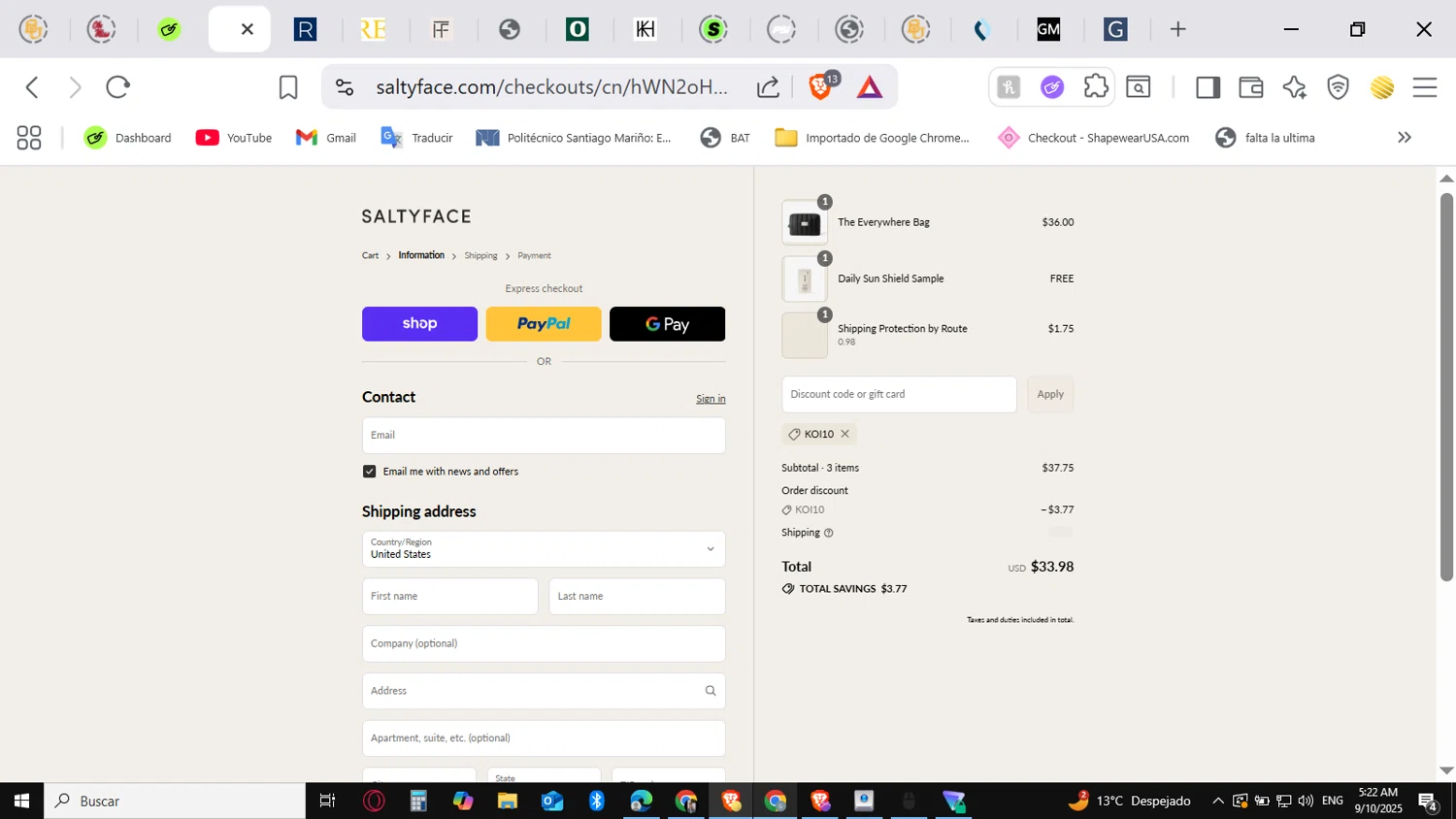The width and height of the screenshot is (1456, 819).
Task: Click the Apply discount button
Action: [1050, 395]
